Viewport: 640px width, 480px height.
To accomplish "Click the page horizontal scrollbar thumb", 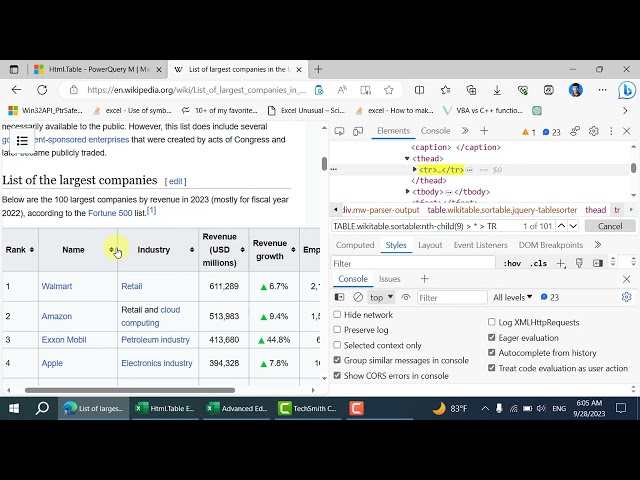I will [x=130, y=390].
